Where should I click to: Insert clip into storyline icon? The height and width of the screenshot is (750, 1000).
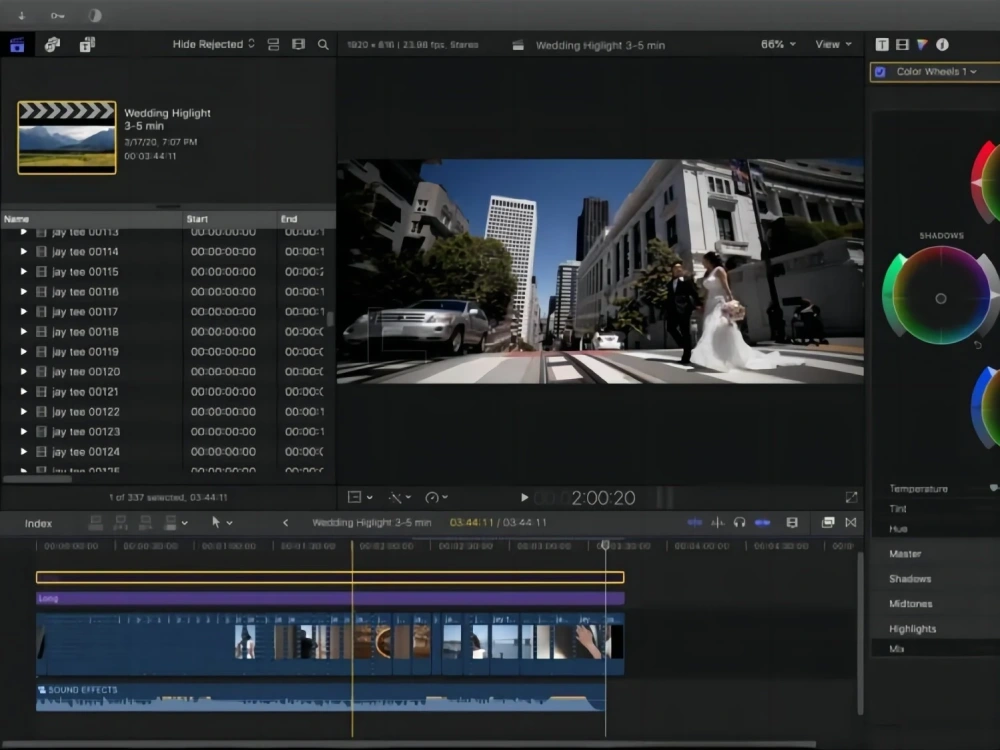pos(121,523)
